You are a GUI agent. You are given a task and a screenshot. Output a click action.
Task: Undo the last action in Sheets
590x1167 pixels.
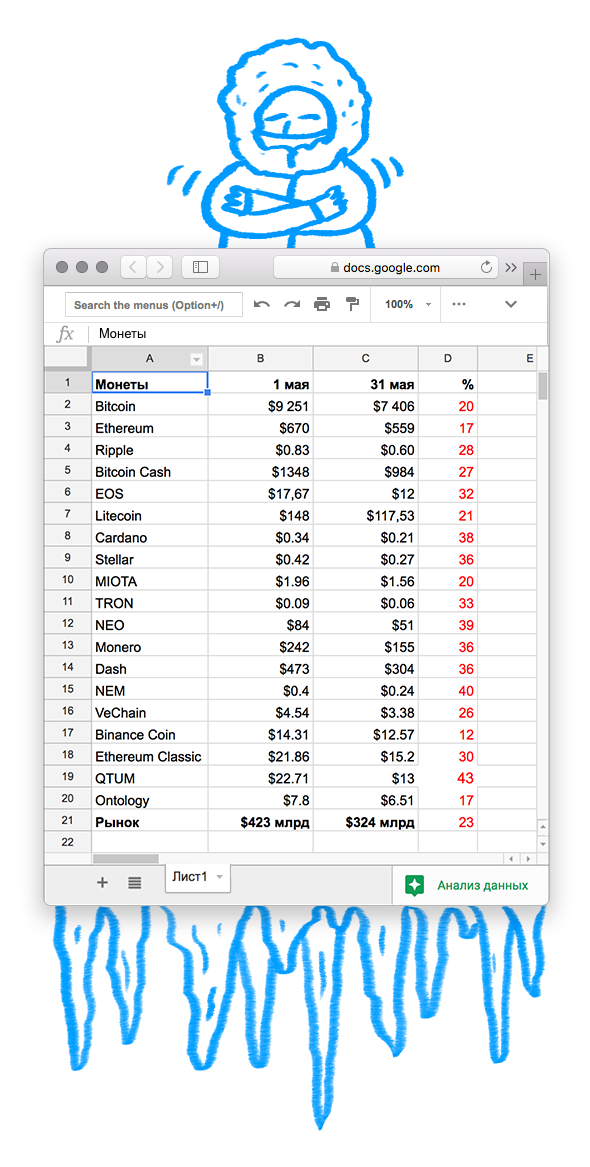point(262,304)
